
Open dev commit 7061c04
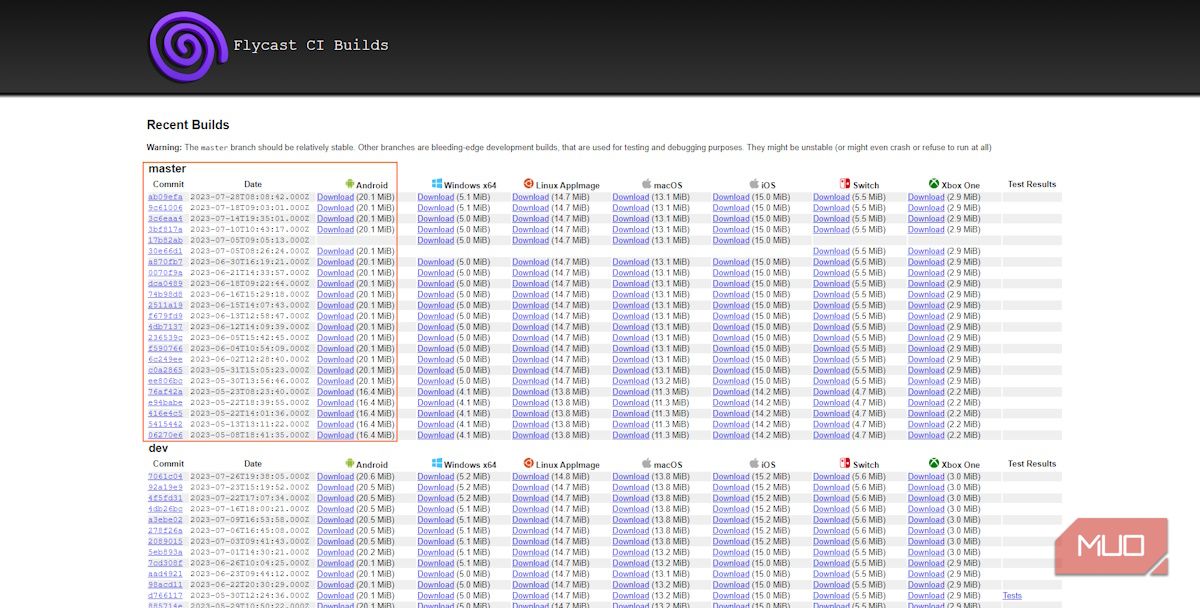165,477
